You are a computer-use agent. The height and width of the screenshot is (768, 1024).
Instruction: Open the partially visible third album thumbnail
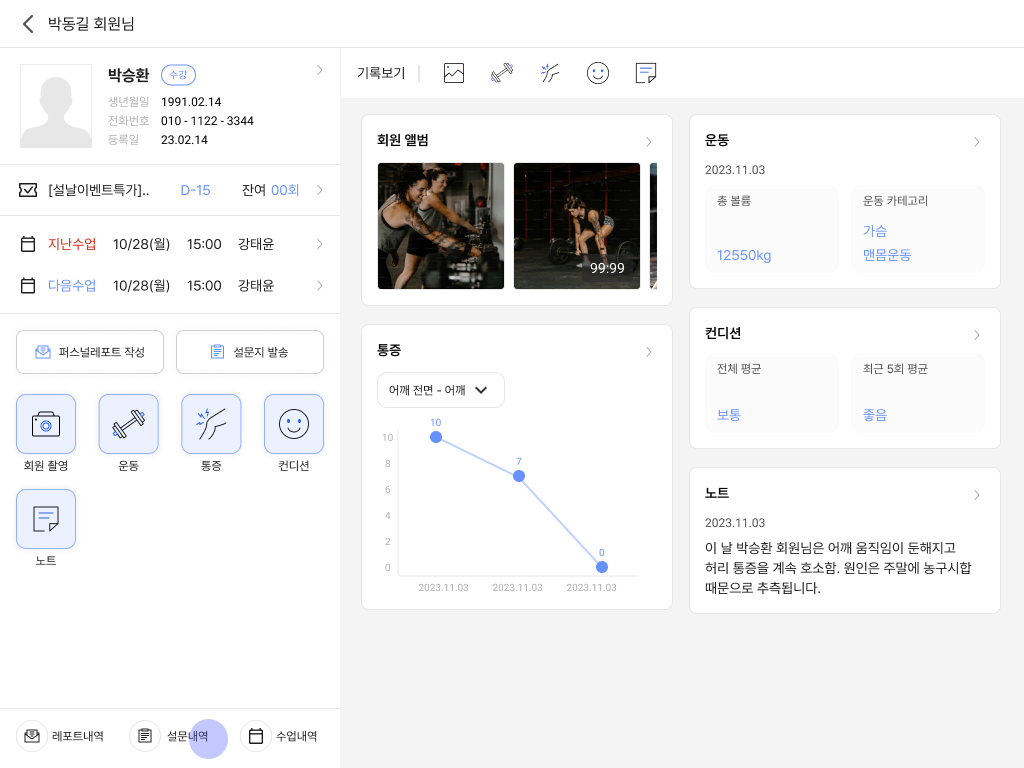[654, 226]
